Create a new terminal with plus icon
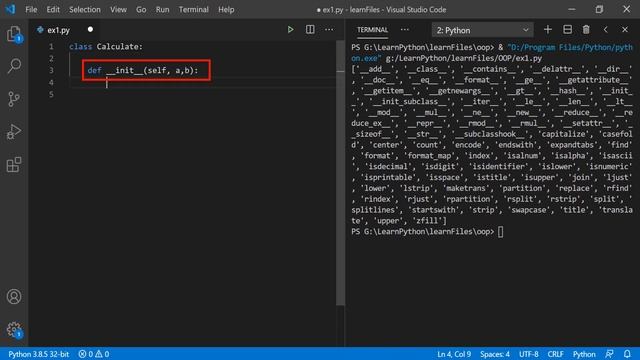The width and height of the screenshot is (640, 360). [x=548, y=29]
